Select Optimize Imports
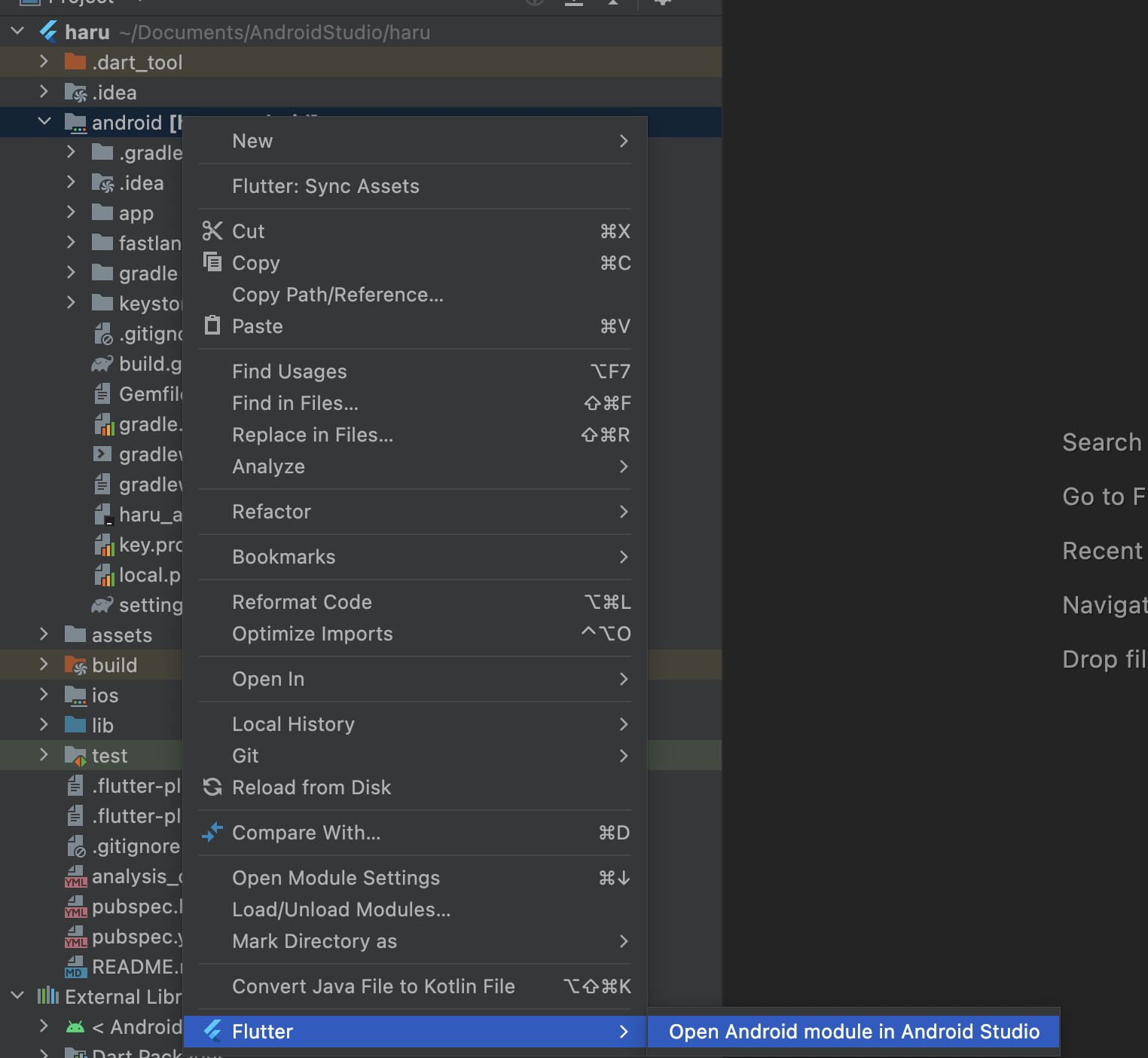The width and height of the screenshot is (1148, 1058). tap(415, 634)
